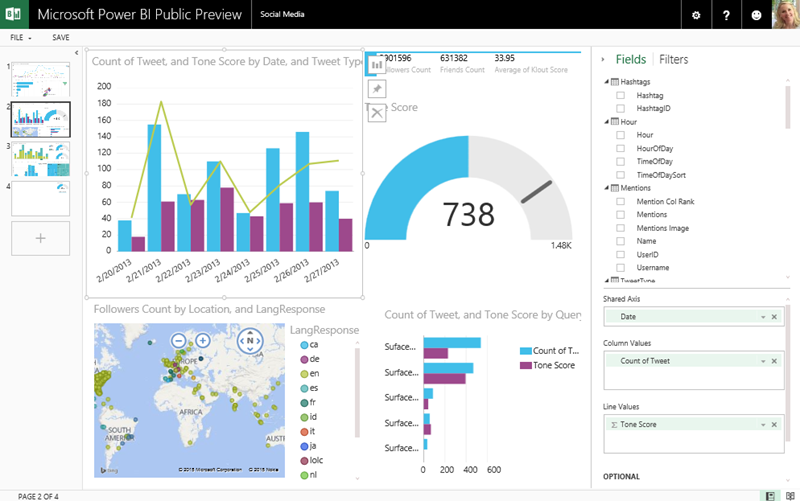Click the change chart type icon
This screenshot has width=800, height=501.
tap(377, 65)
